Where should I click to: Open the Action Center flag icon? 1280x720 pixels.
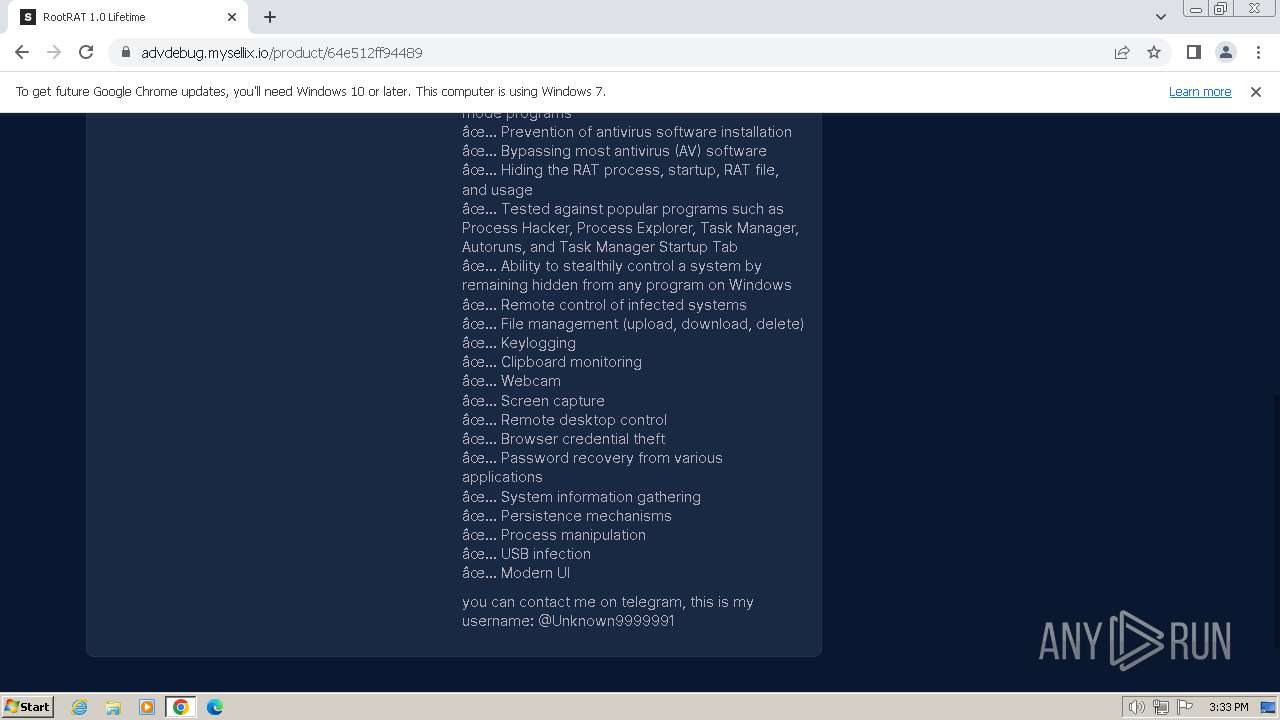click(1185, 707)
